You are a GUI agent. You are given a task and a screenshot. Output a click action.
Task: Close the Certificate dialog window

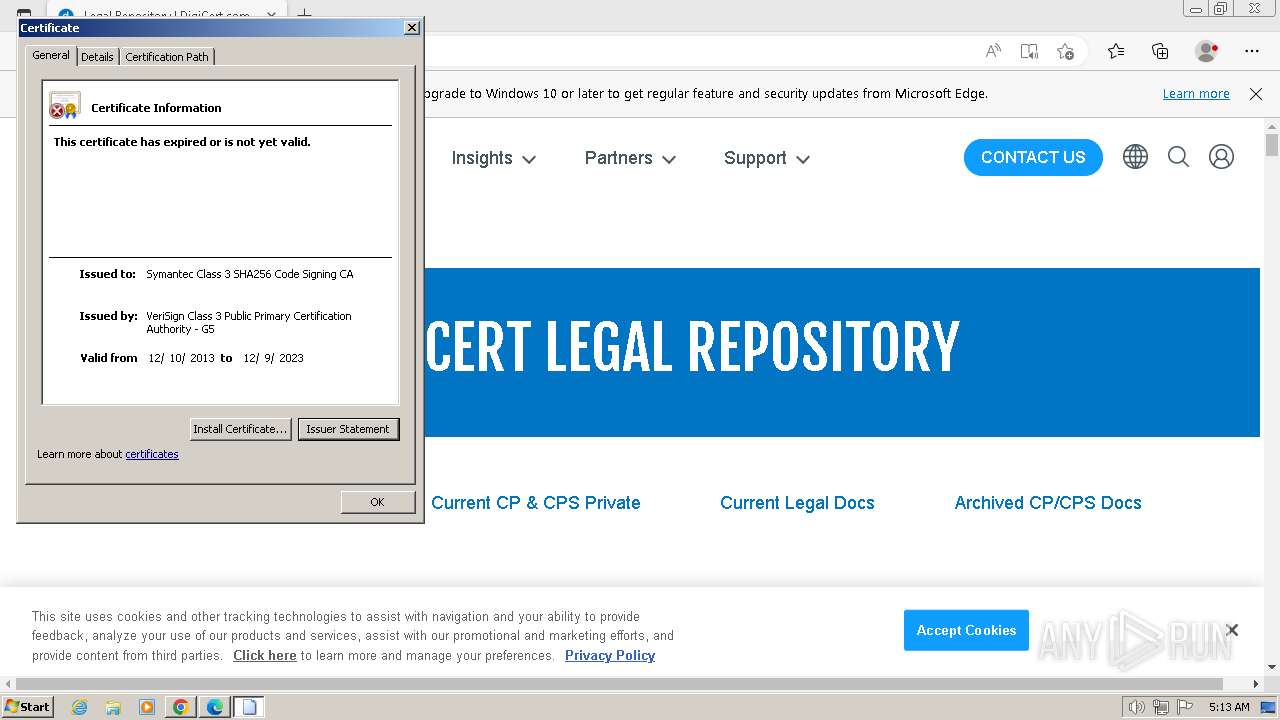tap(411, 28)
